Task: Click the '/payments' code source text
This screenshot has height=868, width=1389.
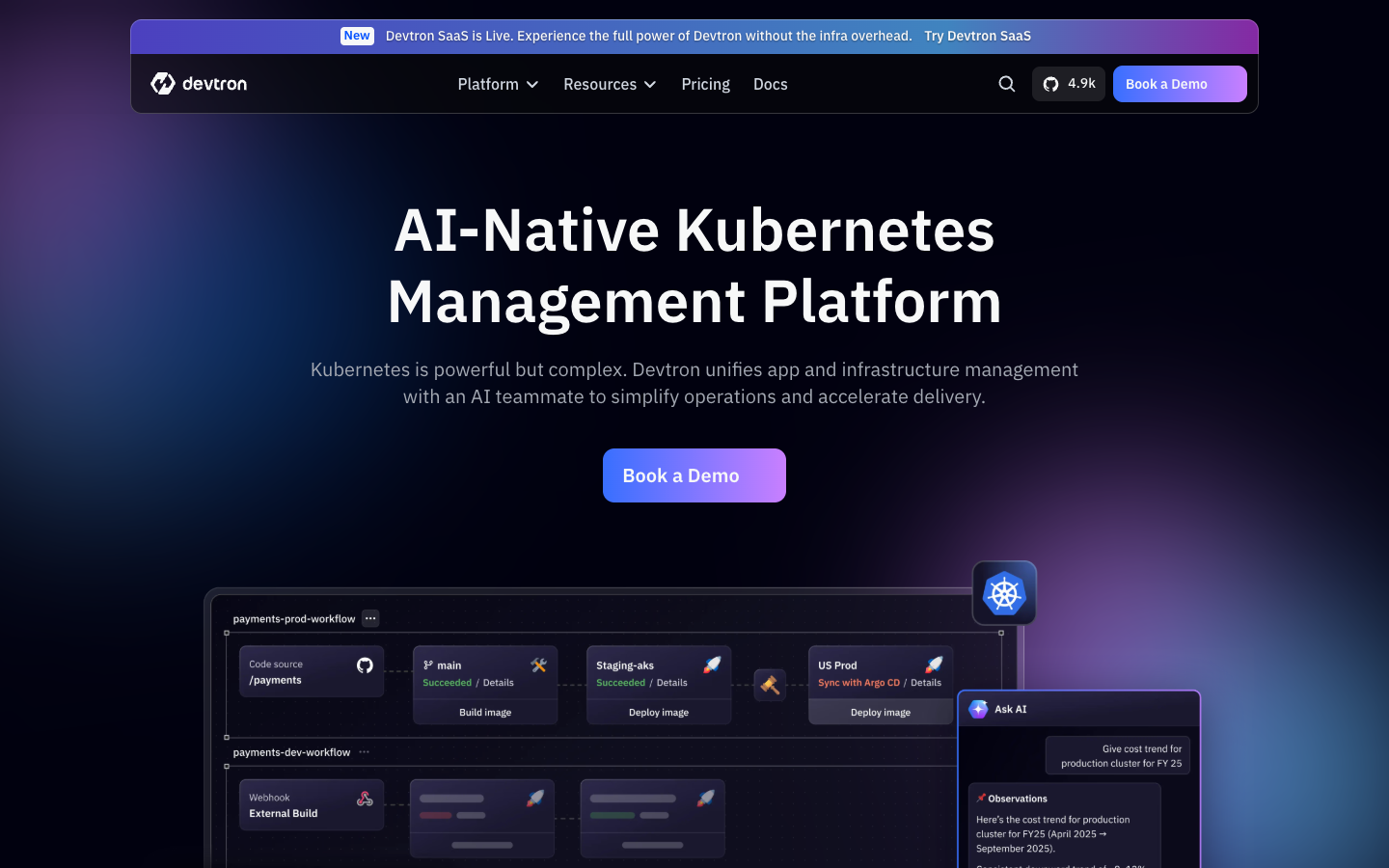Action: [x=276, y=680]
